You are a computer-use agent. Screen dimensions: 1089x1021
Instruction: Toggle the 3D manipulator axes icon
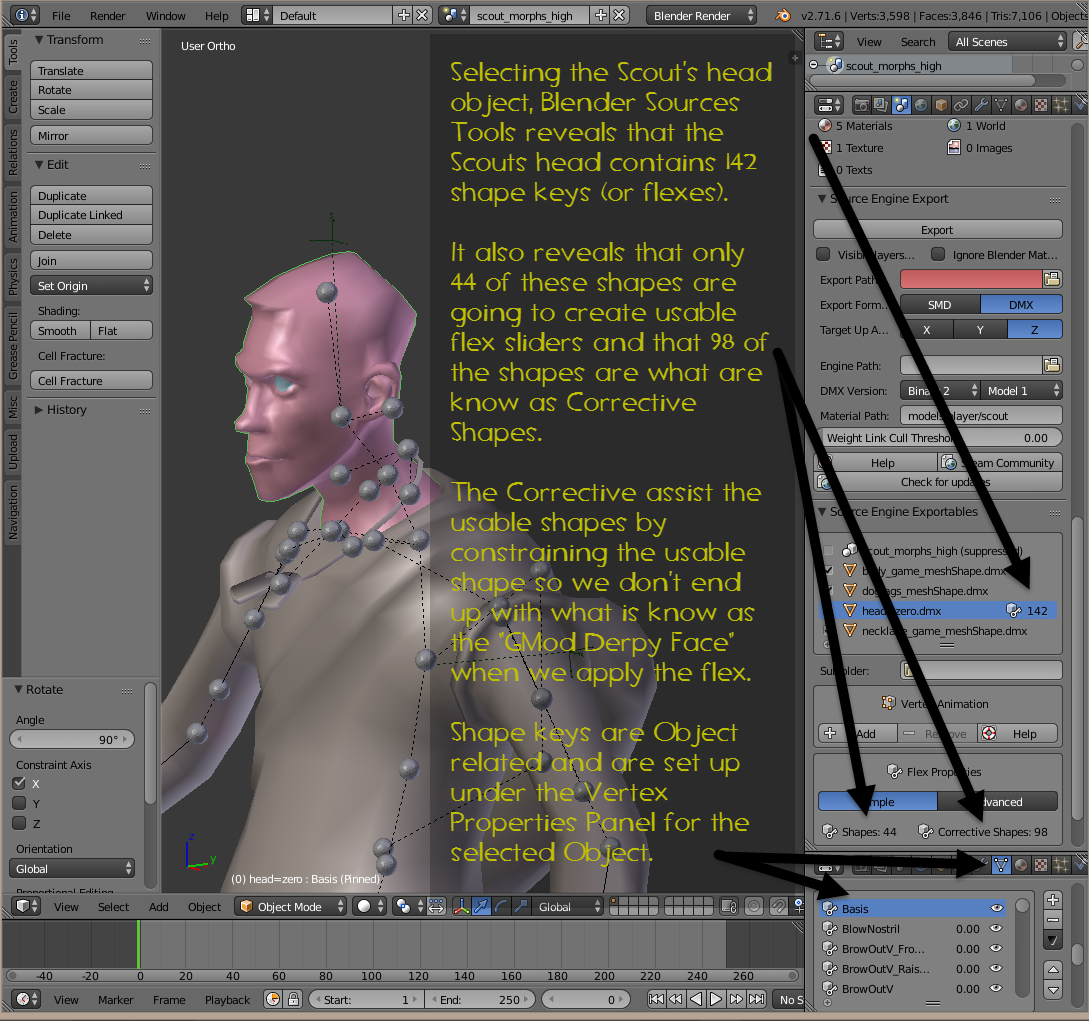pyautogui.click(x=461, y=906)
